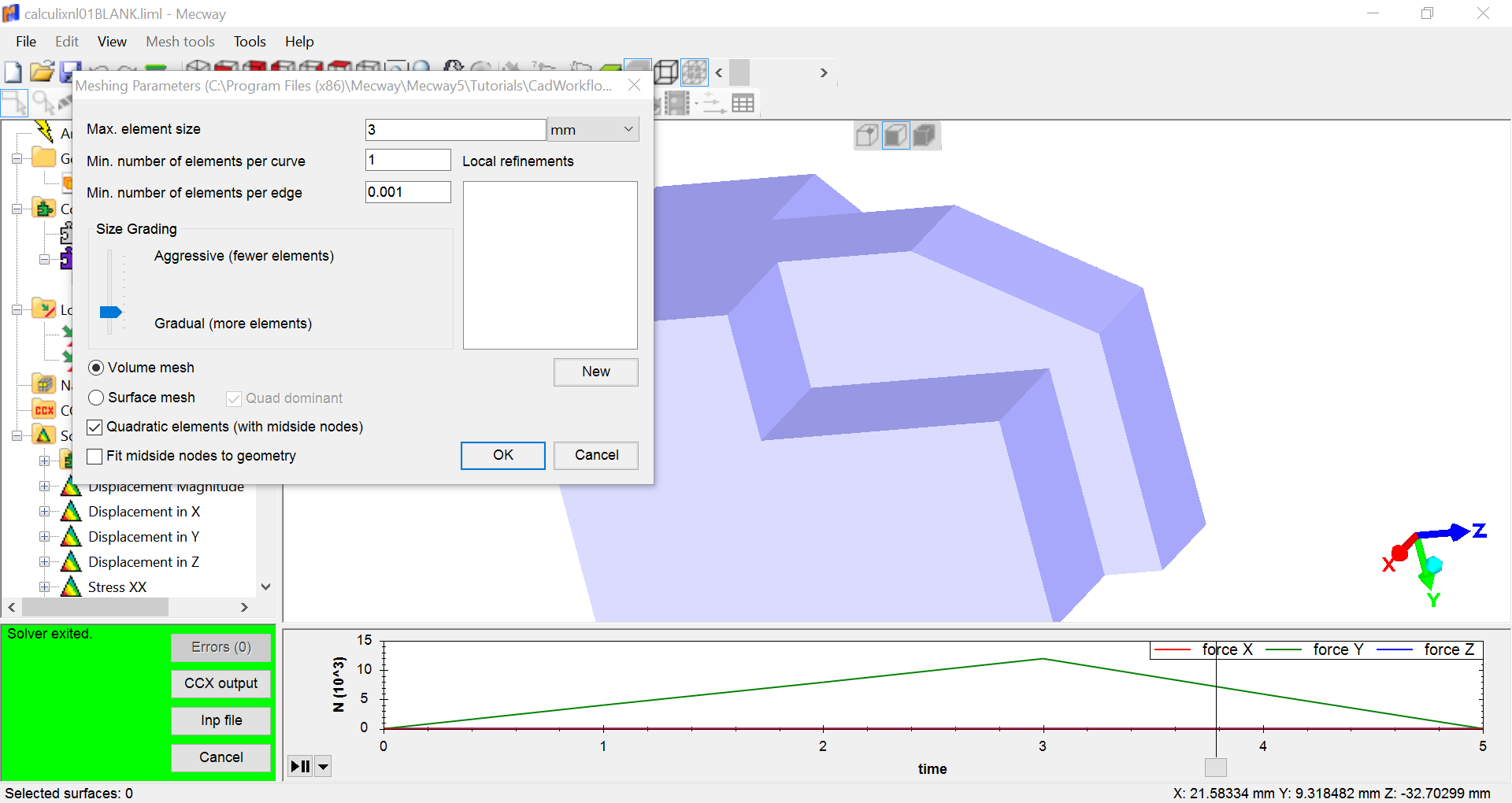Collapse the Solution tree node
This screenshot has width=1512, height=803.
coord(17,435)
